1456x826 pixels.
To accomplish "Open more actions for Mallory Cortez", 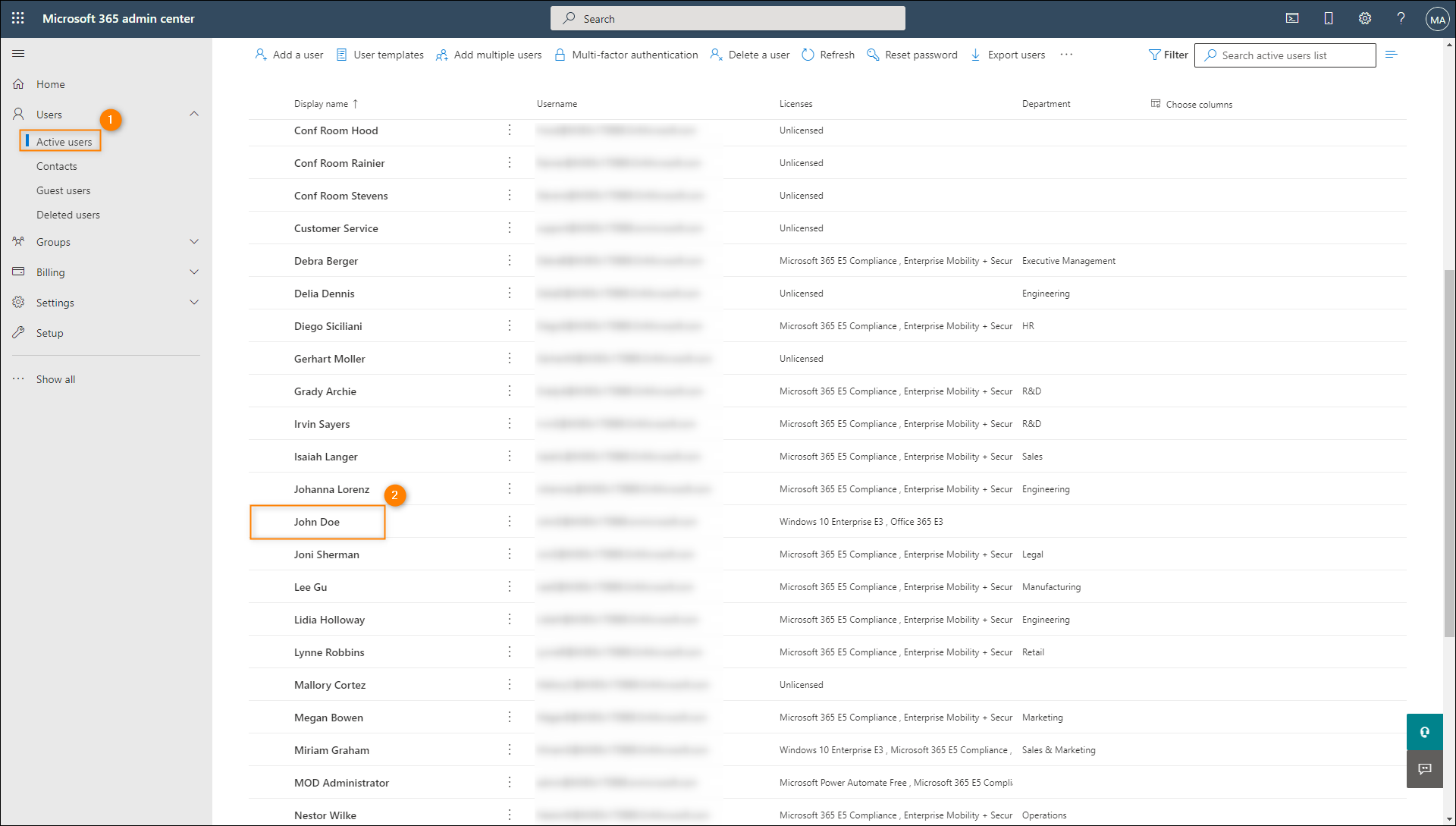I will pyautogui.click(x=510, y=685).
